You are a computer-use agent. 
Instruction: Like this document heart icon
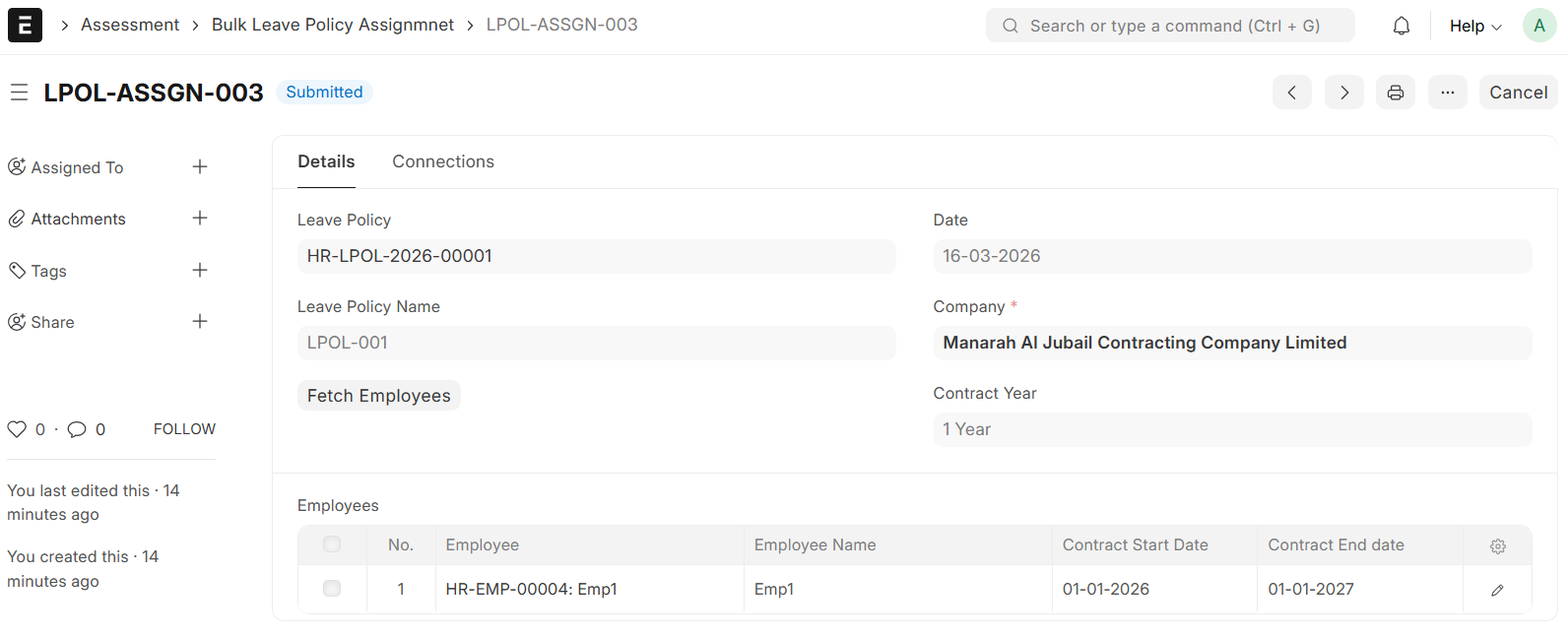[x=17, y=429]
